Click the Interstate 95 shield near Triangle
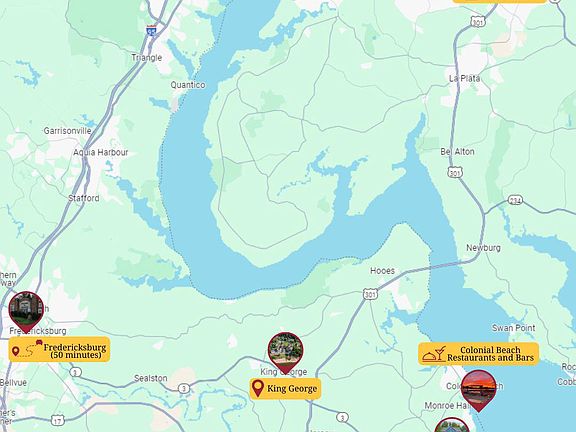The height and width of the screenshot is (432, 576). coord(151,30)
